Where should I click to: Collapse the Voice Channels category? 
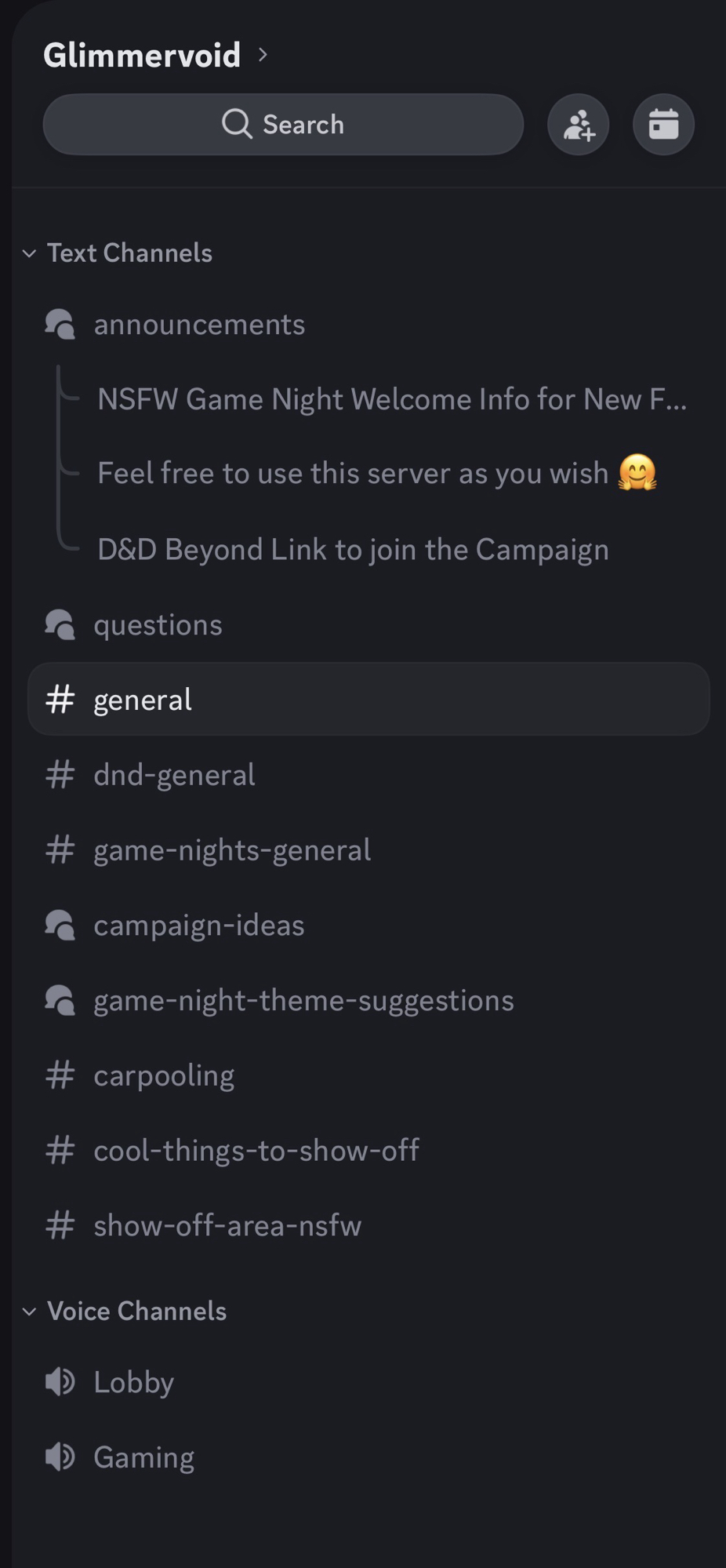tap(30, 1312)
